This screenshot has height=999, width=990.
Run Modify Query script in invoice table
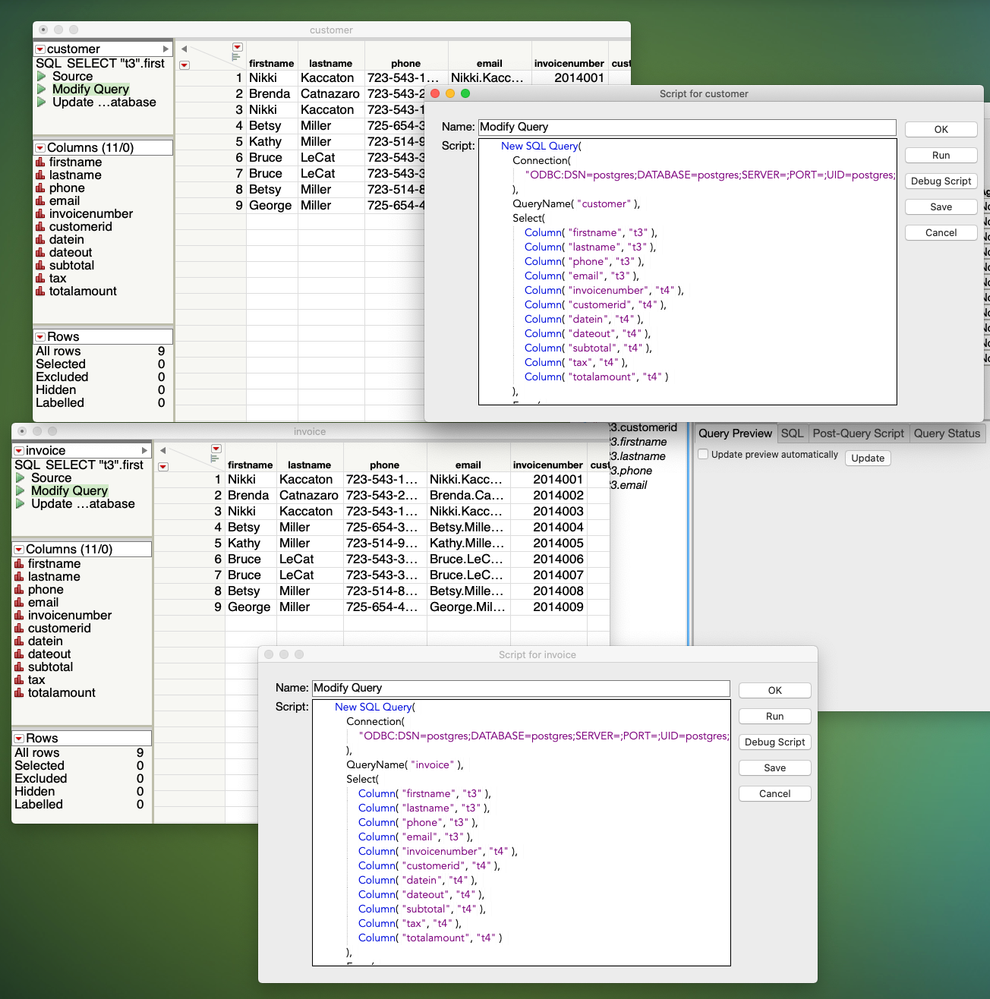21,491
